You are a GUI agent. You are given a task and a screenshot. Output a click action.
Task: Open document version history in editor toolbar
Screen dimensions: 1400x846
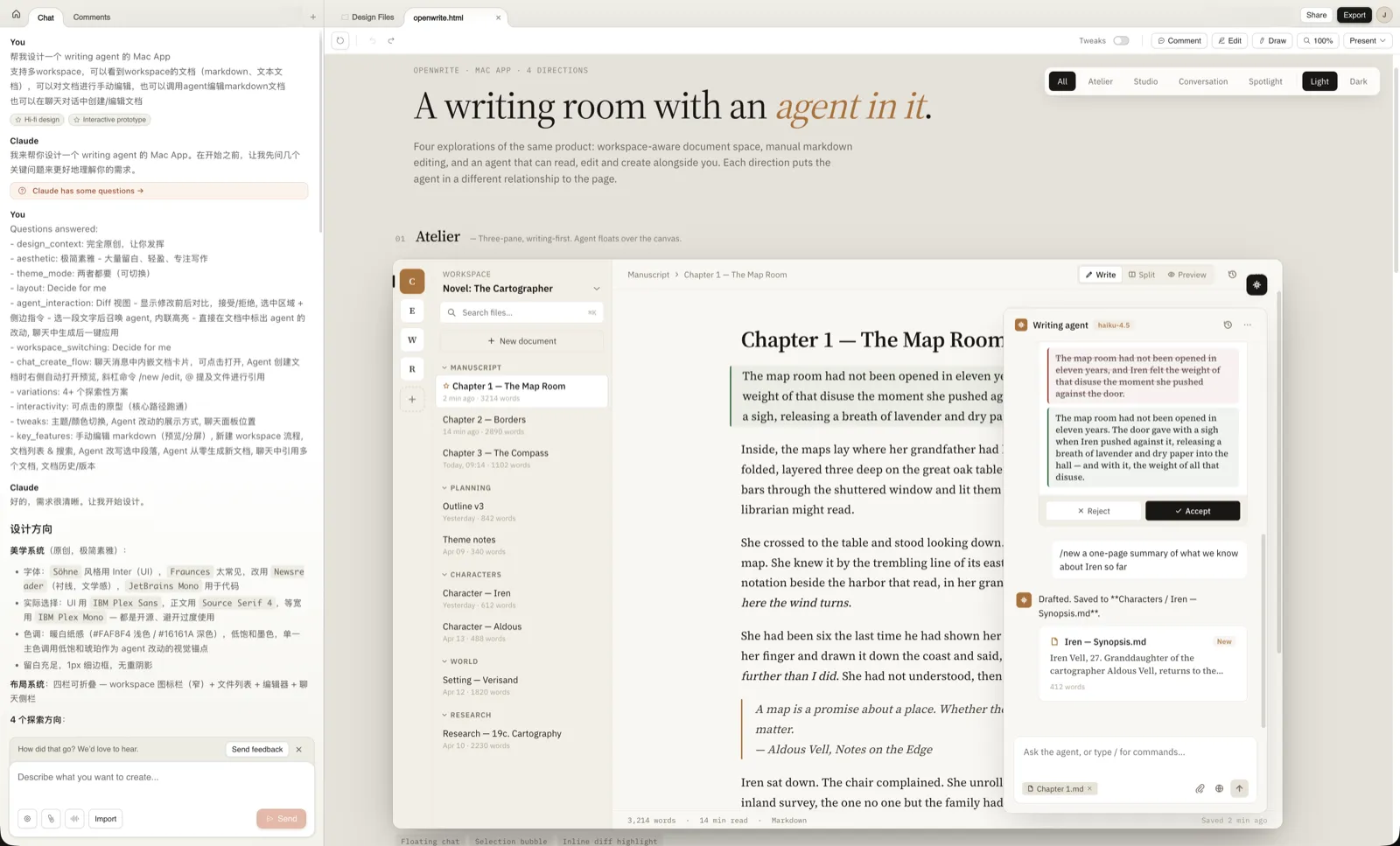1232,275
